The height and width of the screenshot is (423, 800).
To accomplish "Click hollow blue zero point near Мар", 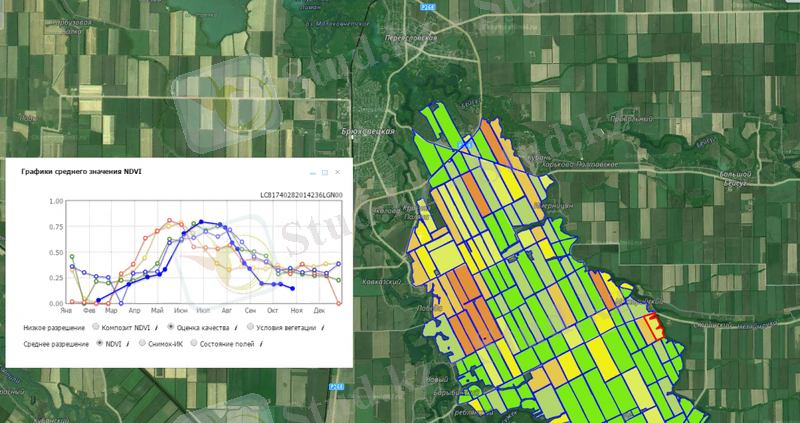I will (x=121, y=303).
